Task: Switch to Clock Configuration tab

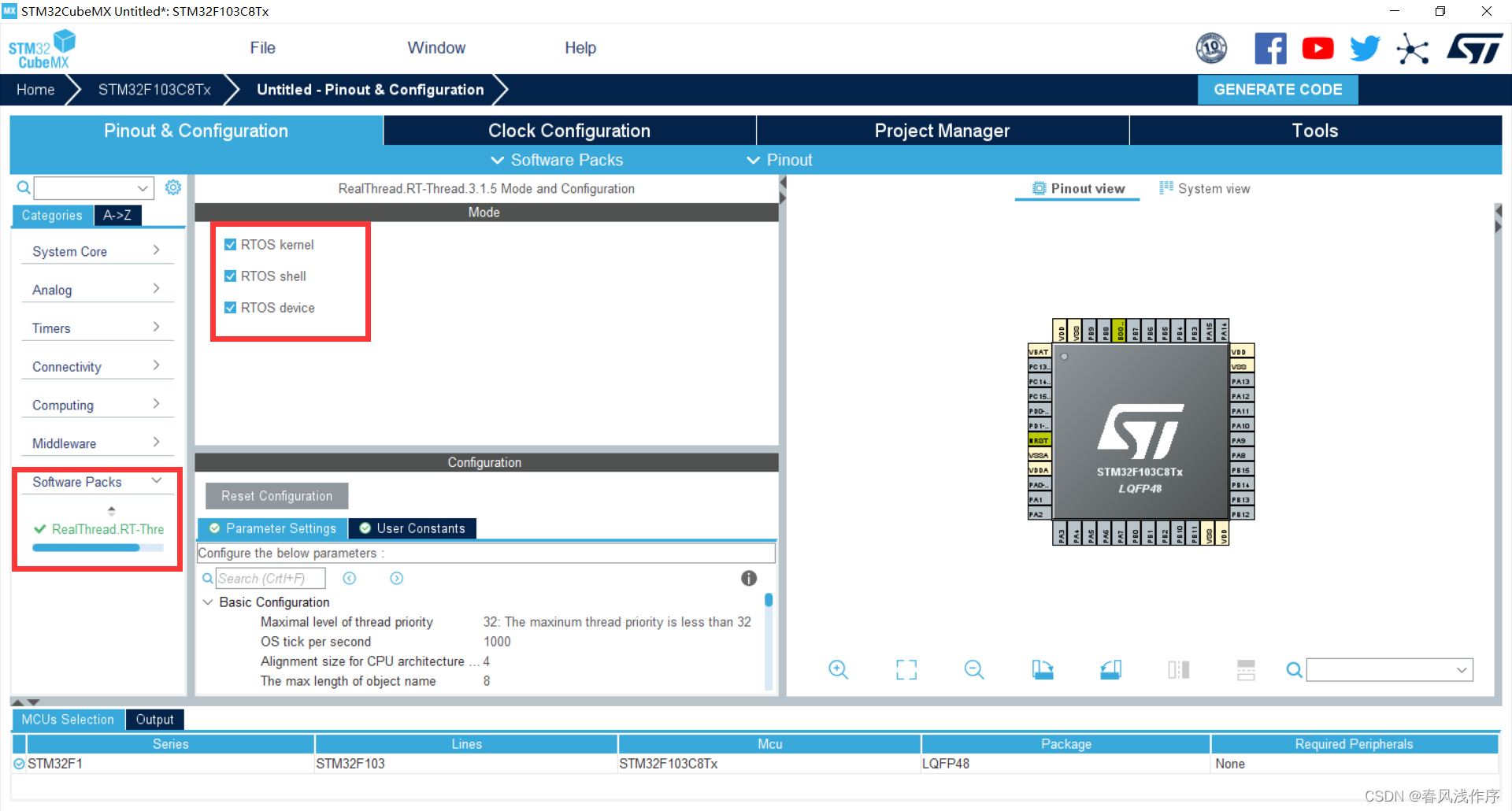Action: click(x=569, y=131)
